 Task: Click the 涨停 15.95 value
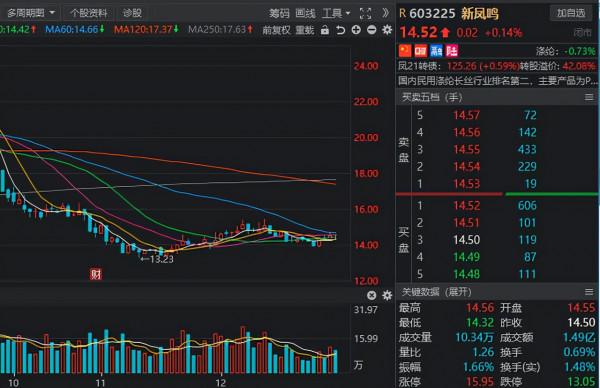[480, 382]
